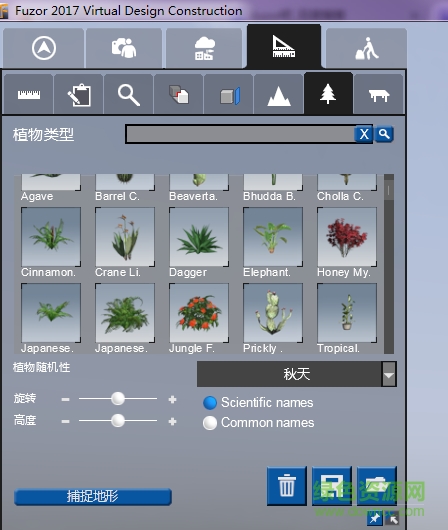
Task: Open the furniture table tool icon
Action: coord(379,94)
